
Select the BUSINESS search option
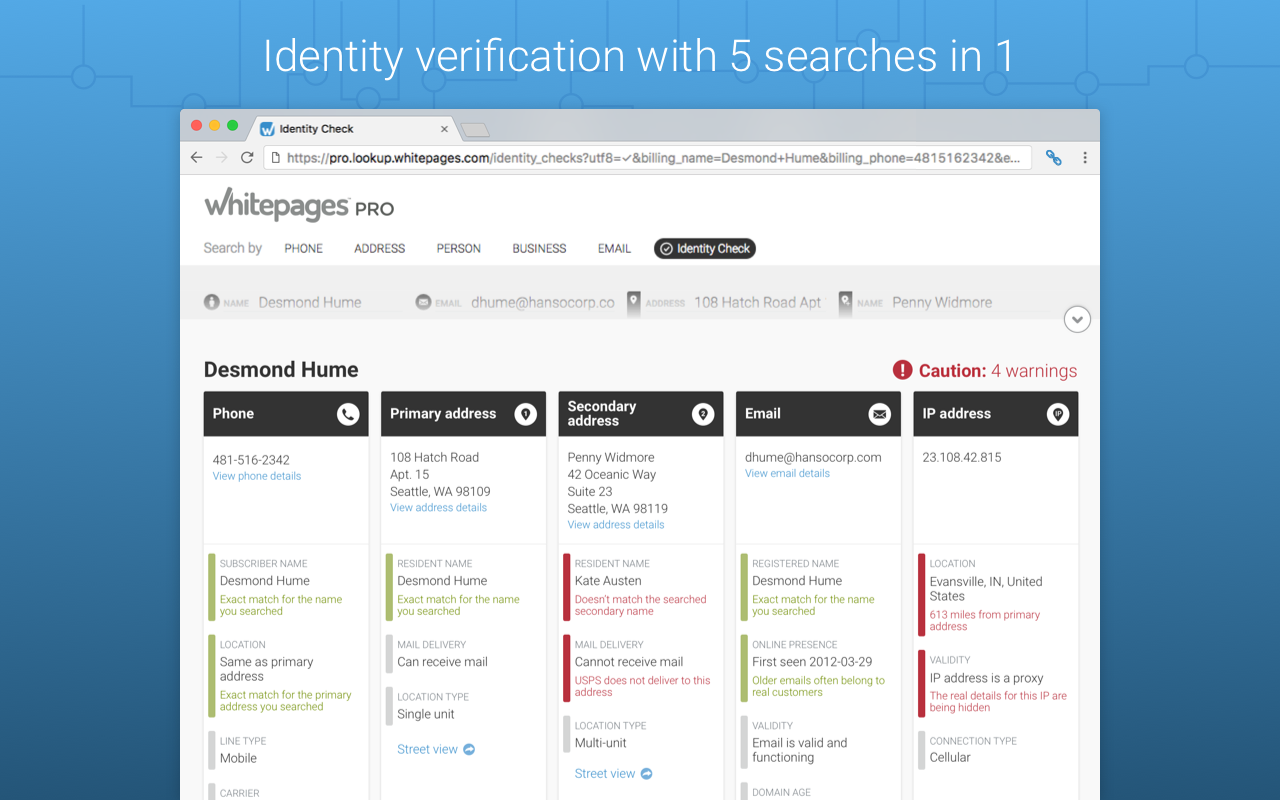tap(540, 249)
